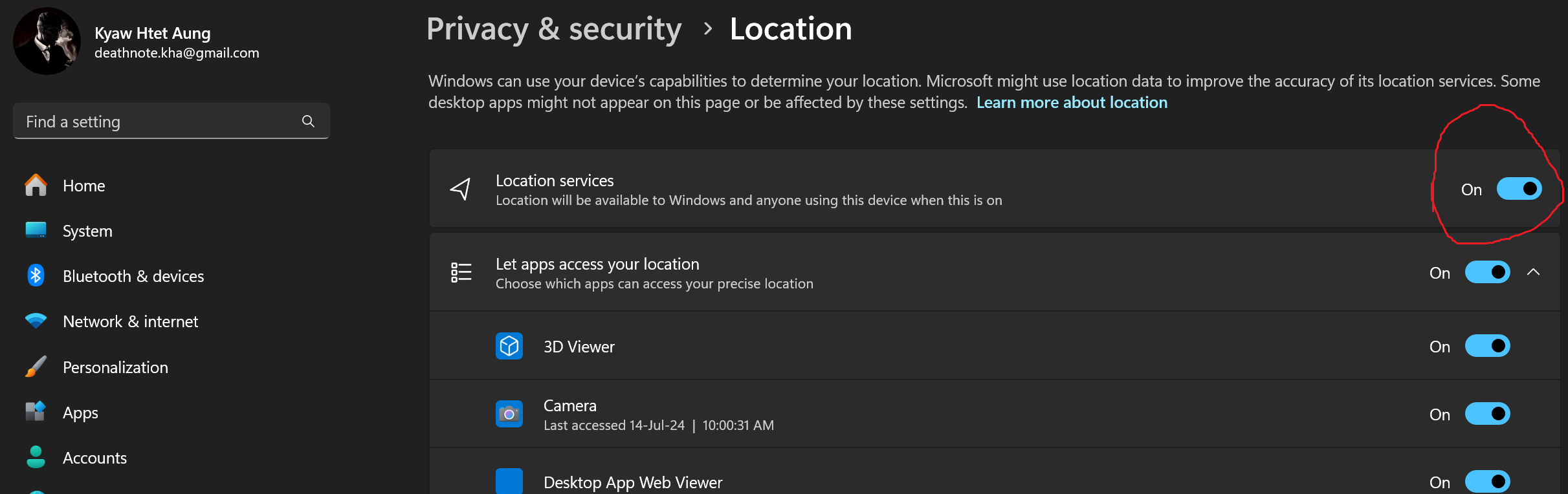Click the user profile avatar picture
The height and width of the screenshot is (494, 1568).
(47, 41)
